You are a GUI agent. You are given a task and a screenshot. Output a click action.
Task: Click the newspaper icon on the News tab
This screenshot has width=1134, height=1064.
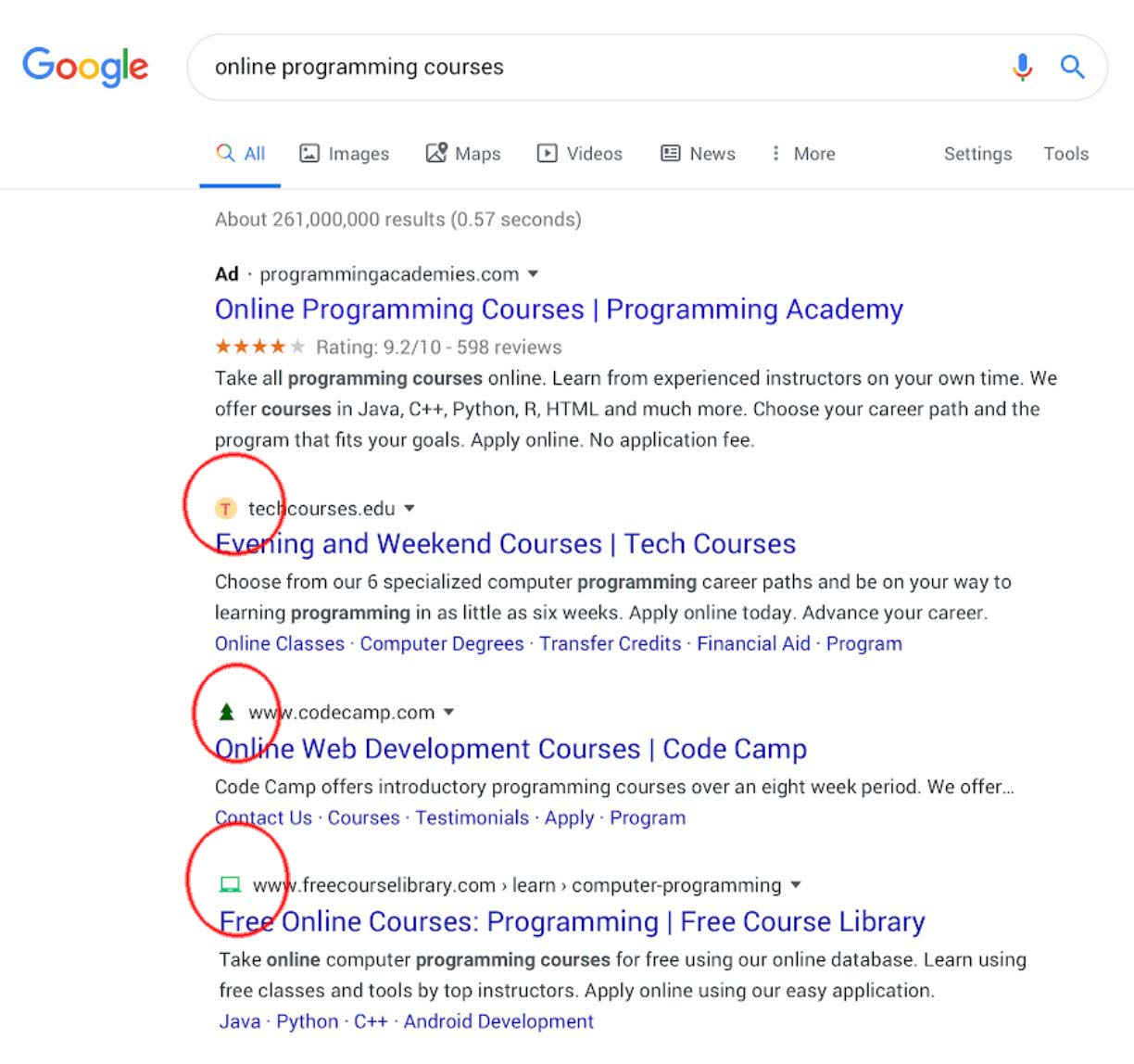pyautogui.click(x=670, y=152)
